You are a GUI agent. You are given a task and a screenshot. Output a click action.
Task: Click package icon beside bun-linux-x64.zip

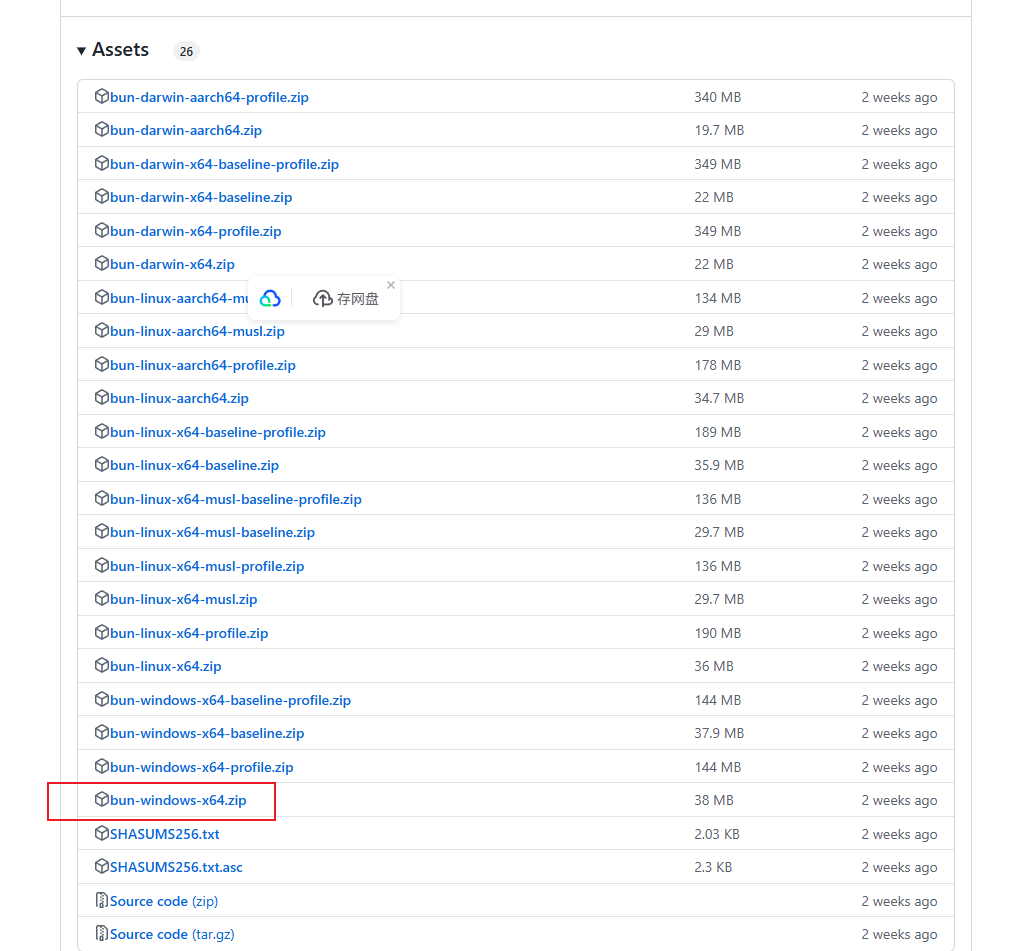[101, 665]
